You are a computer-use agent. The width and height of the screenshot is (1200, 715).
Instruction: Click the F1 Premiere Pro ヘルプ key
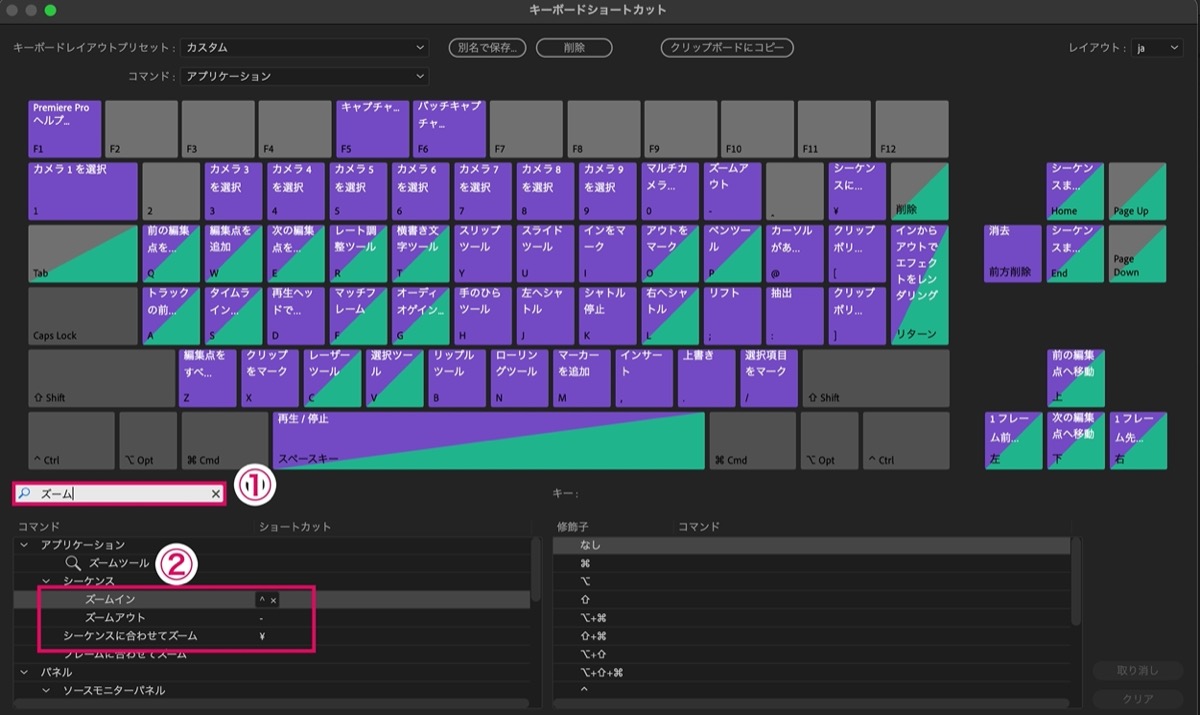coord(65,128)
